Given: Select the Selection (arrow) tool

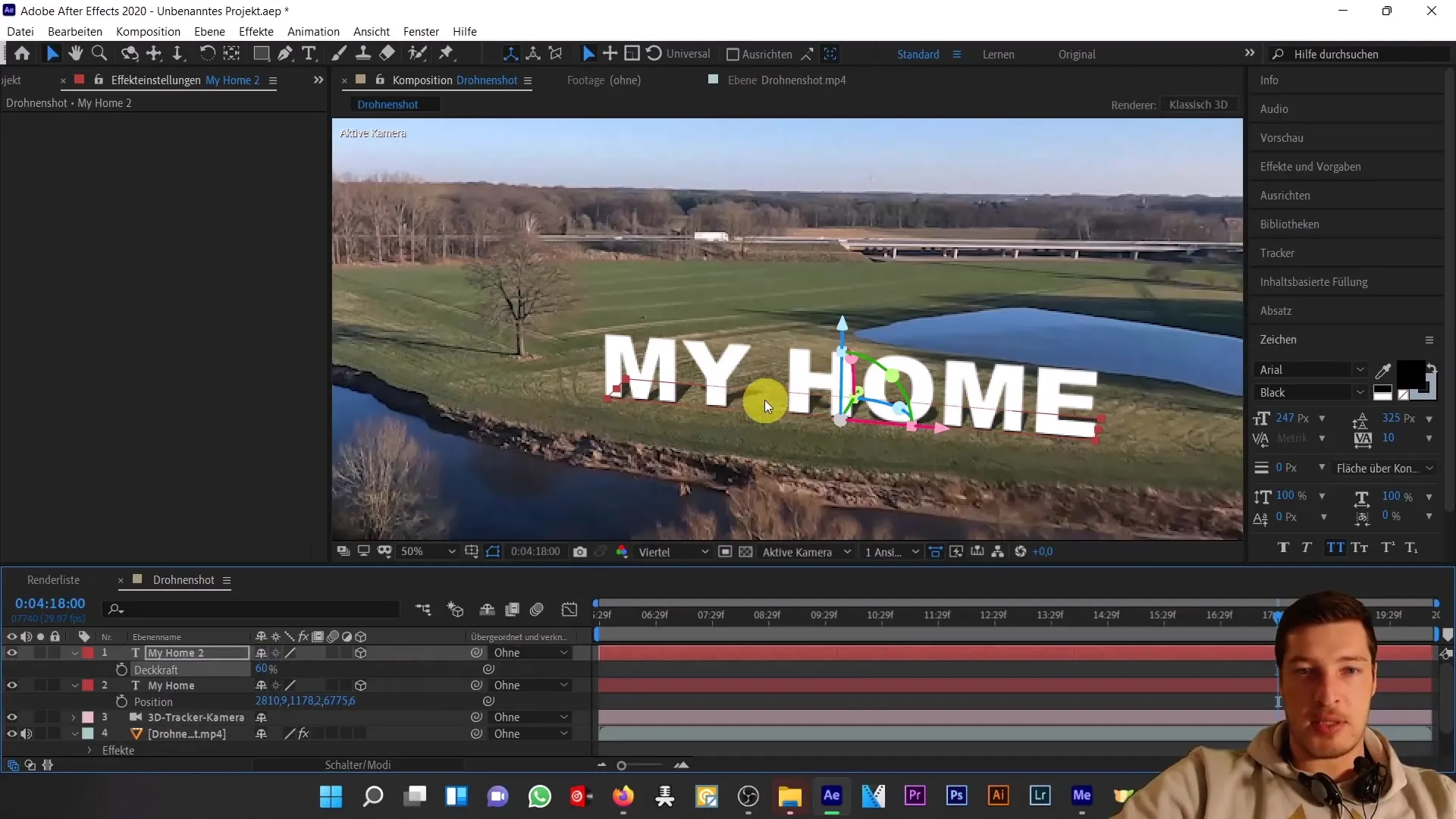Looking at the screenshot, I should (52, 54).
